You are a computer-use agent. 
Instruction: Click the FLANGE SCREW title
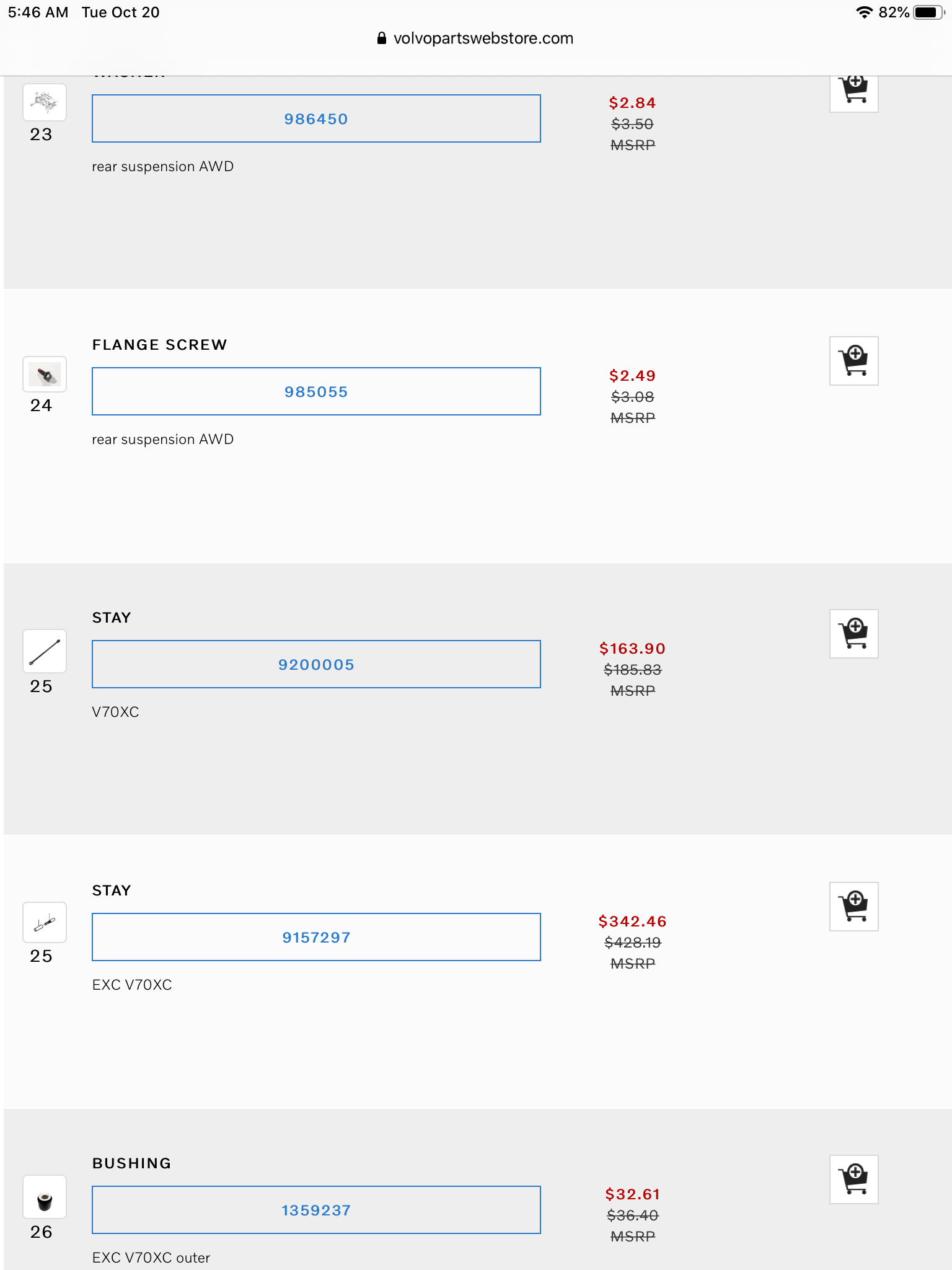[x=159, y=345]
